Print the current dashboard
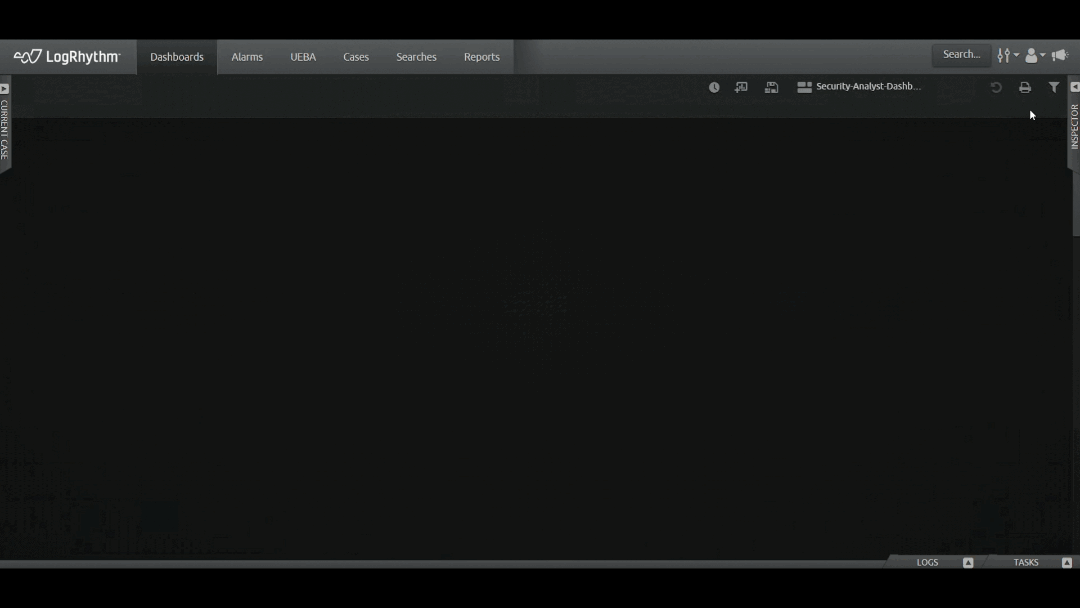Screen dimensions: 1080x608 point(1025,87)
